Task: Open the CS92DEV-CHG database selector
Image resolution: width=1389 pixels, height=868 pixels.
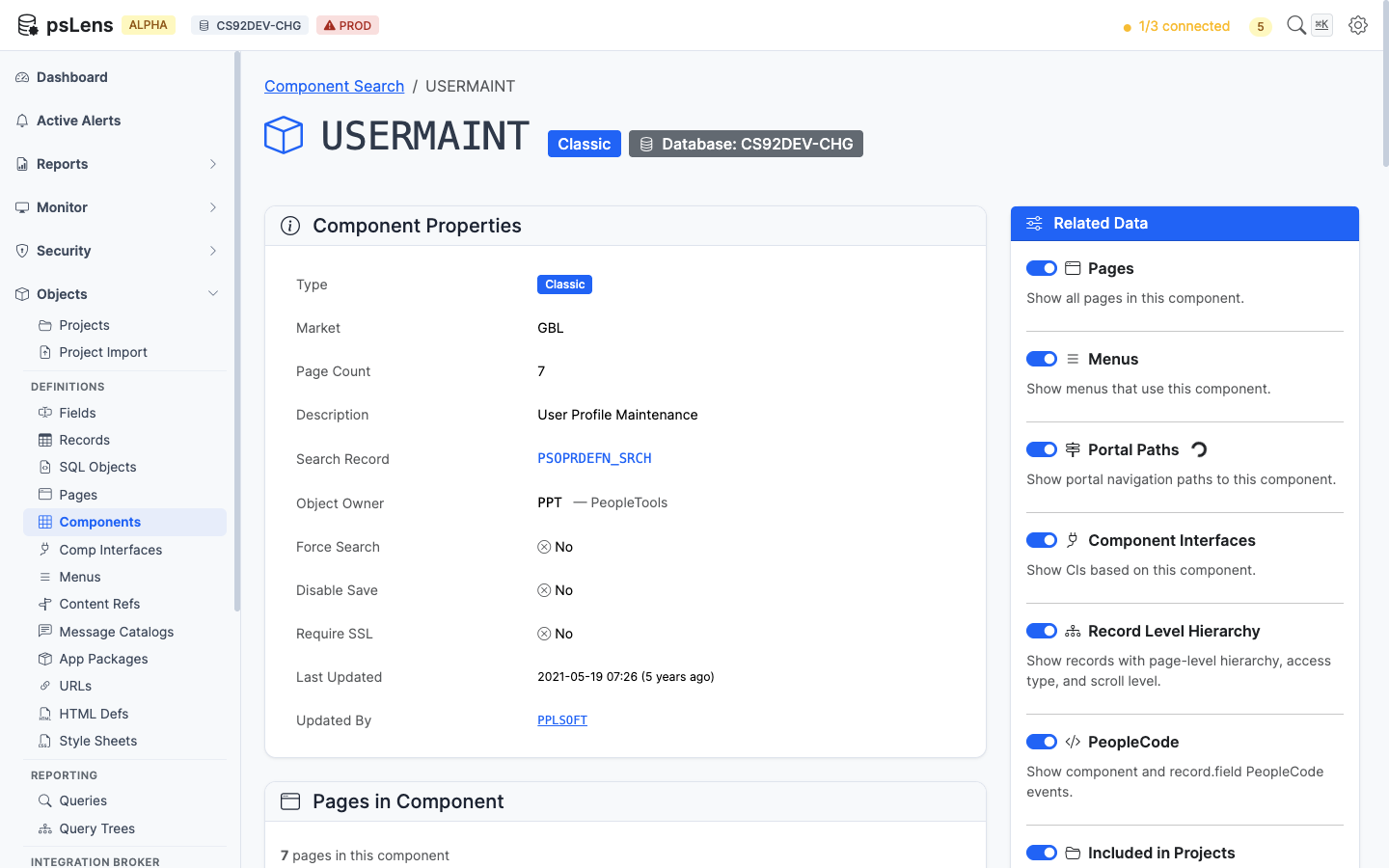Action: [x=250, y=25]
